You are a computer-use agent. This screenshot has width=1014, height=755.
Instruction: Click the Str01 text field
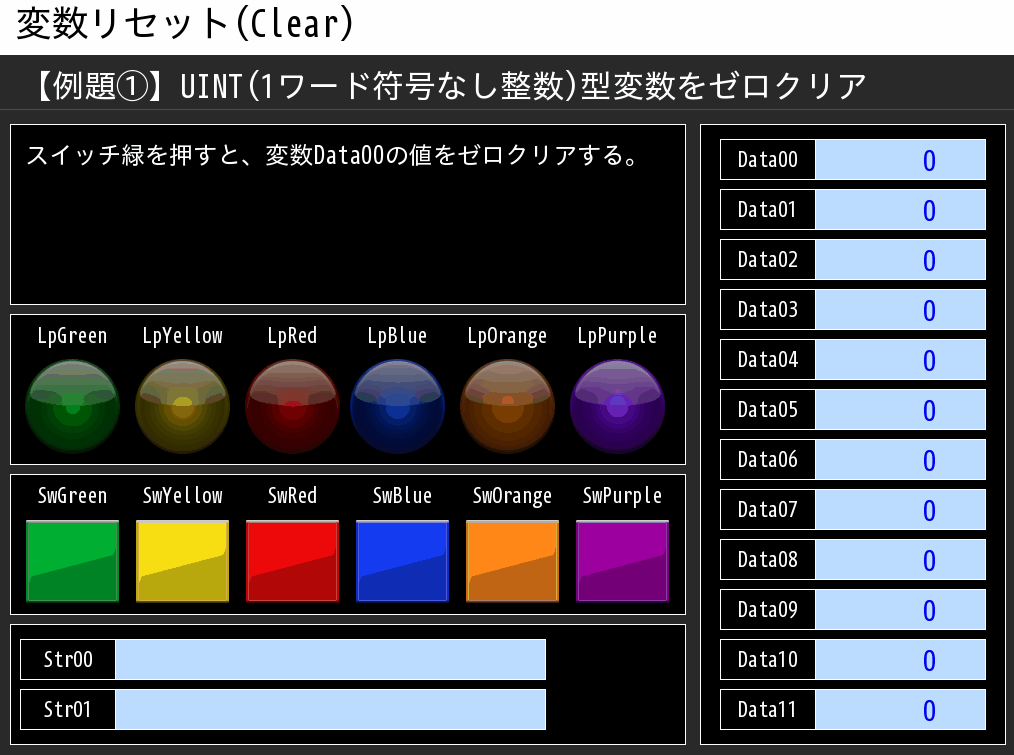(330, 710)
